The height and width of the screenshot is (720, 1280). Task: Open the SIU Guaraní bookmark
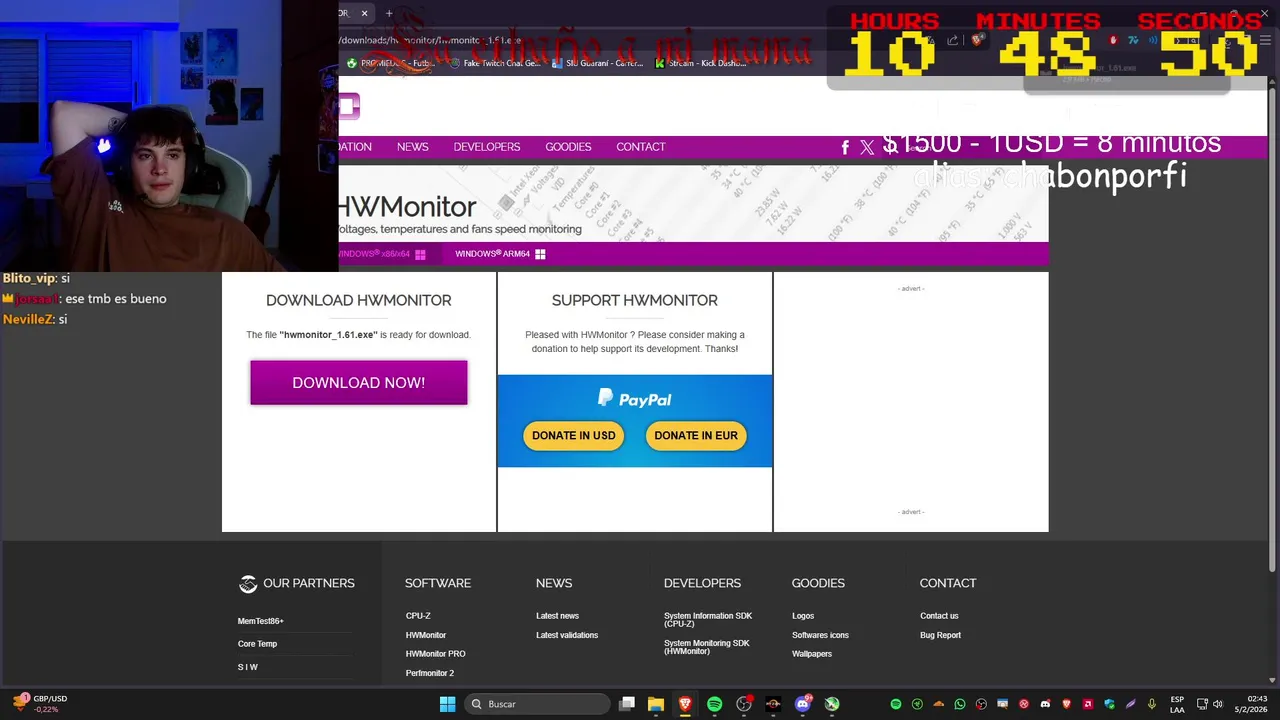(597, 63)
